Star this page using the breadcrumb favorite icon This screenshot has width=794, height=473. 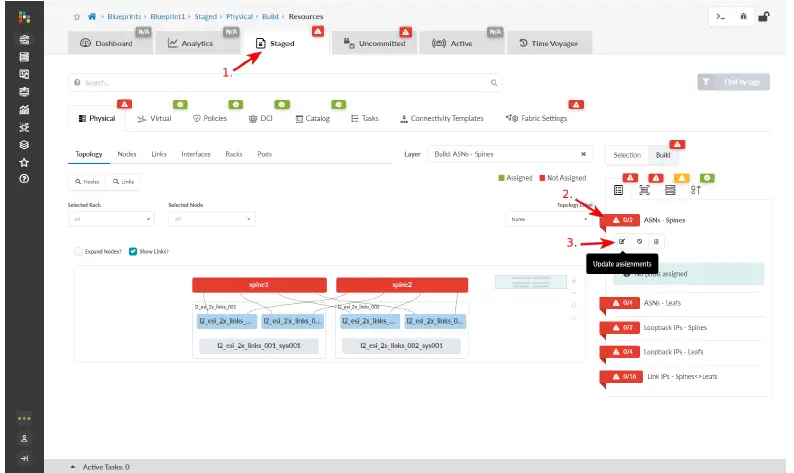coord(77,17)
